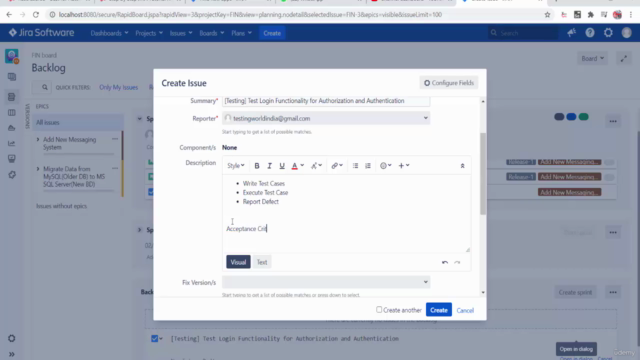The width and height of the screenshot is (640, 360).
Task: Expand the Migrate Data from MySQL epic
Action: (38, 169)
